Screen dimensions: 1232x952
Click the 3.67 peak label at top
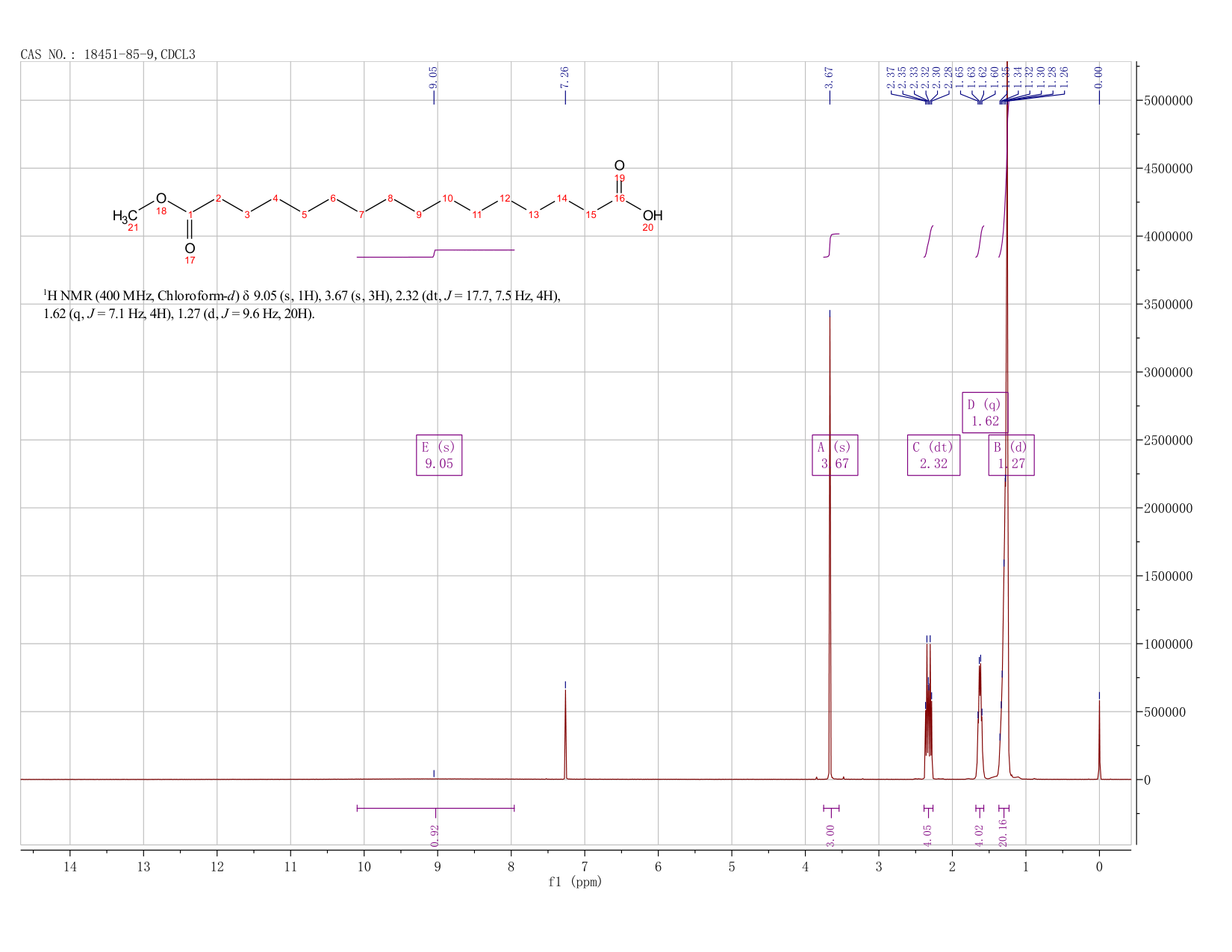tap(829, 78)
